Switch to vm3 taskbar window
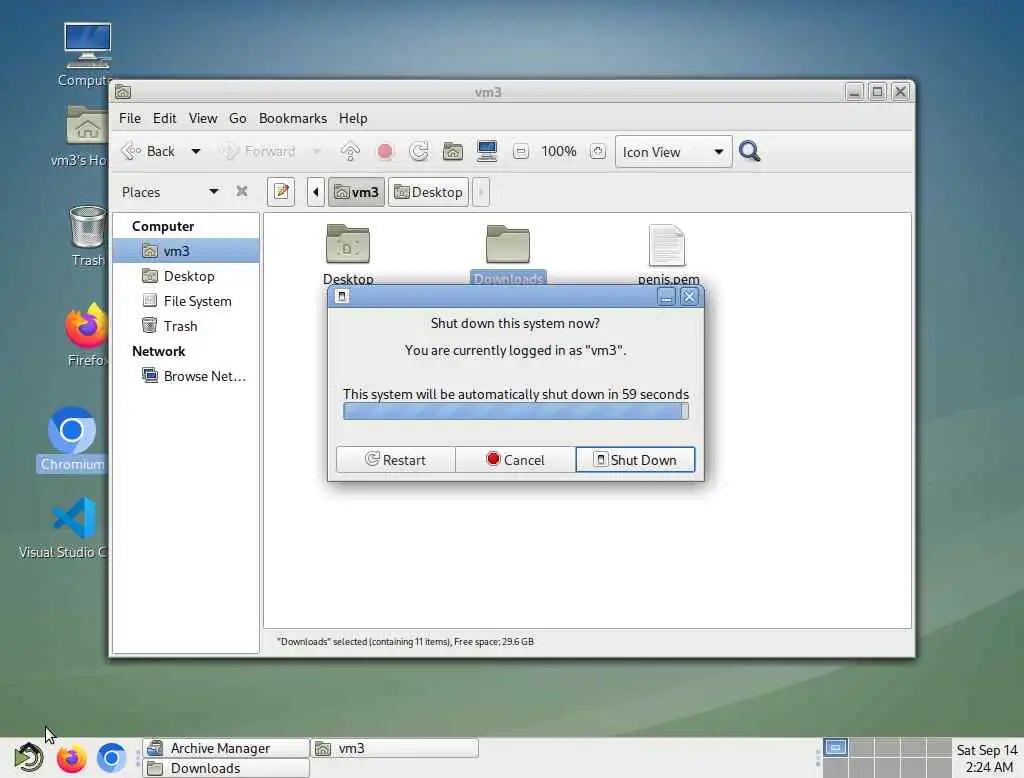Viewport: 1024px width, 778px height. pos(395,748)
